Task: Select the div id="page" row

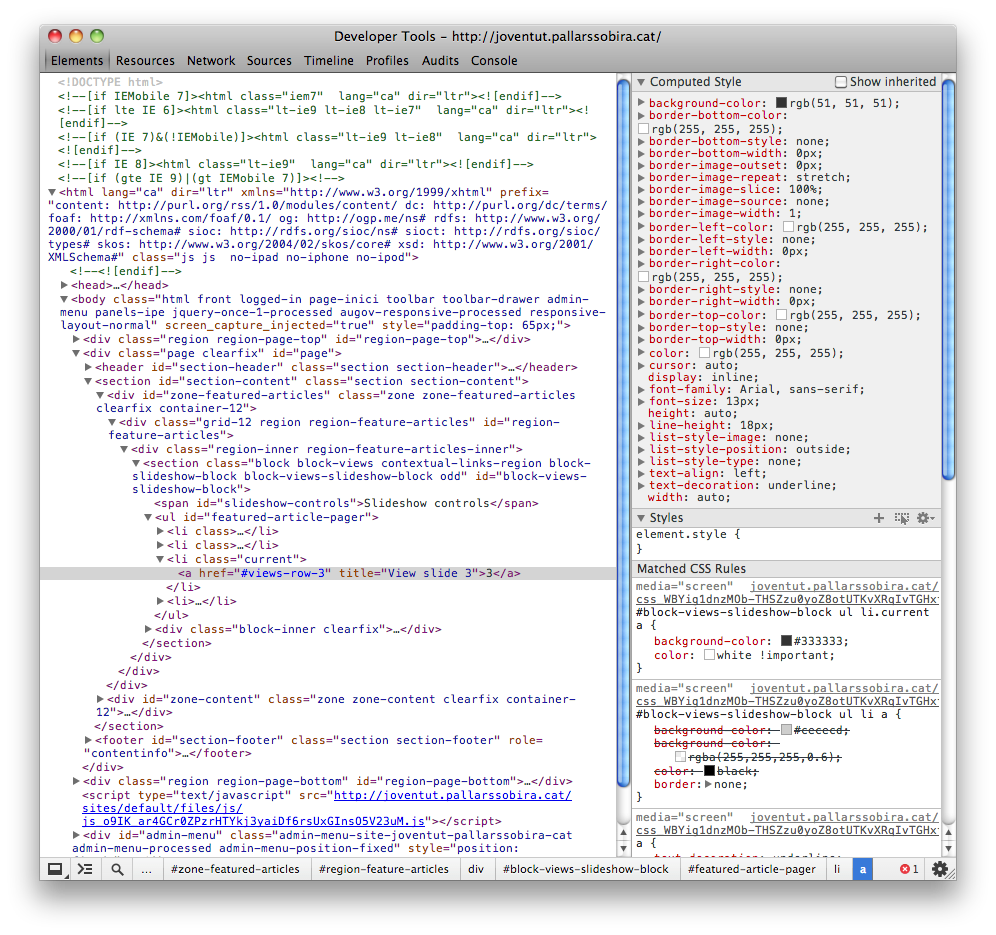Action: 212,353
